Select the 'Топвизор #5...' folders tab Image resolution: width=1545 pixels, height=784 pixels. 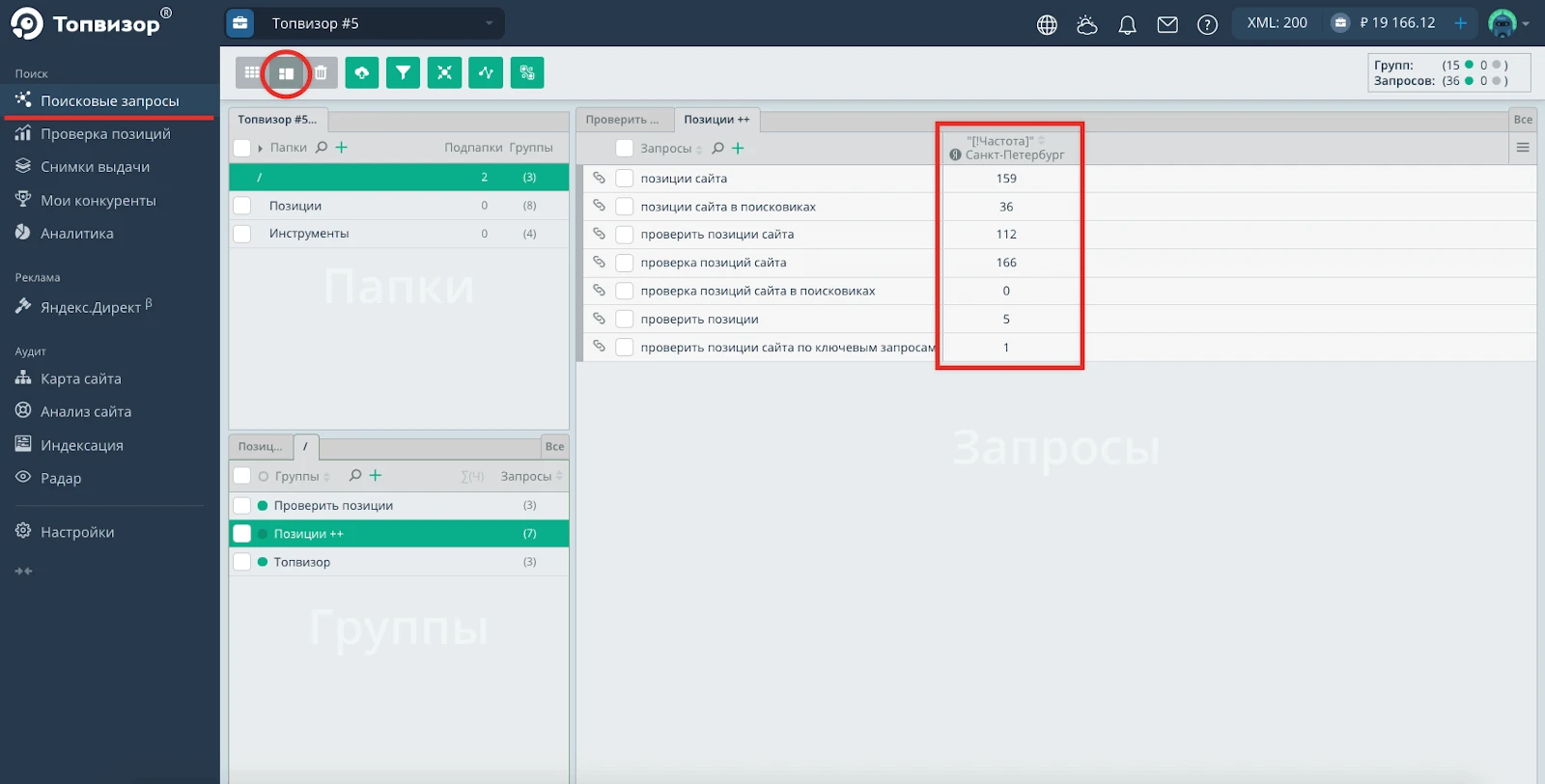[277, 120]
